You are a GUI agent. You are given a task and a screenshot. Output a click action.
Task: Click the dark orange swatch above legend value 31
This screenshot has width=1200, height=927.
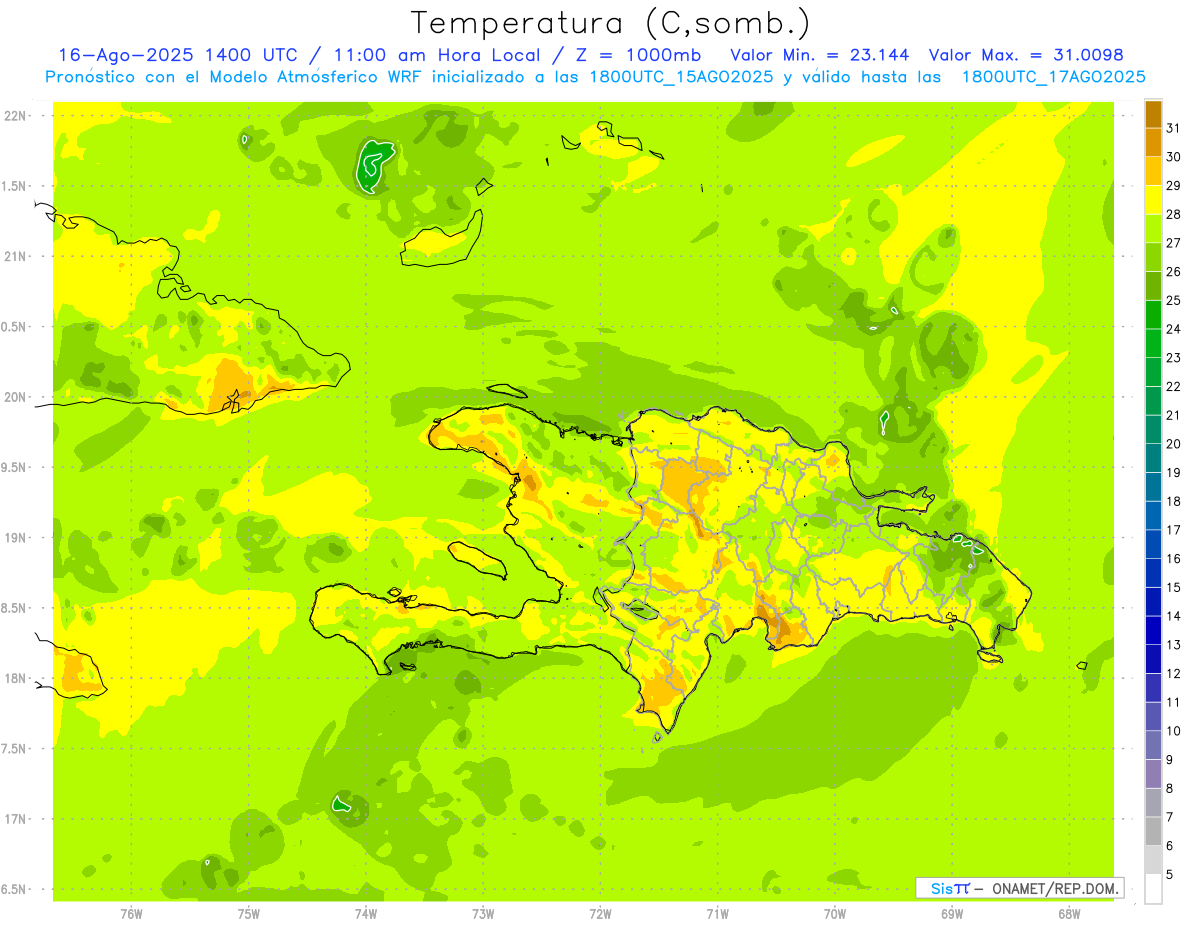click(1153, 114)
